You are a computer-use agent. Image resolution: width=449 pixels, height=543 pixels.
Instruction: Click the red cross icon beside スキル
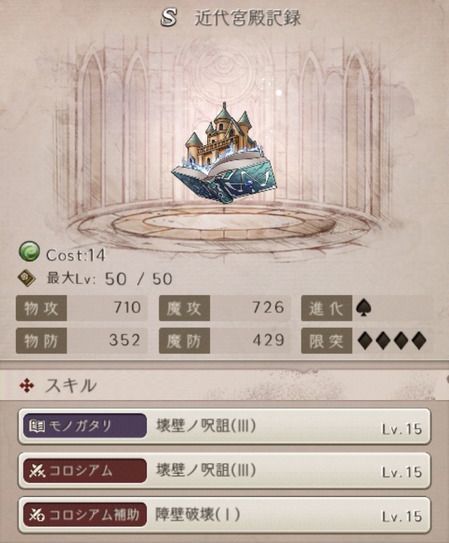pyautogui.click(x=27, y=385)
